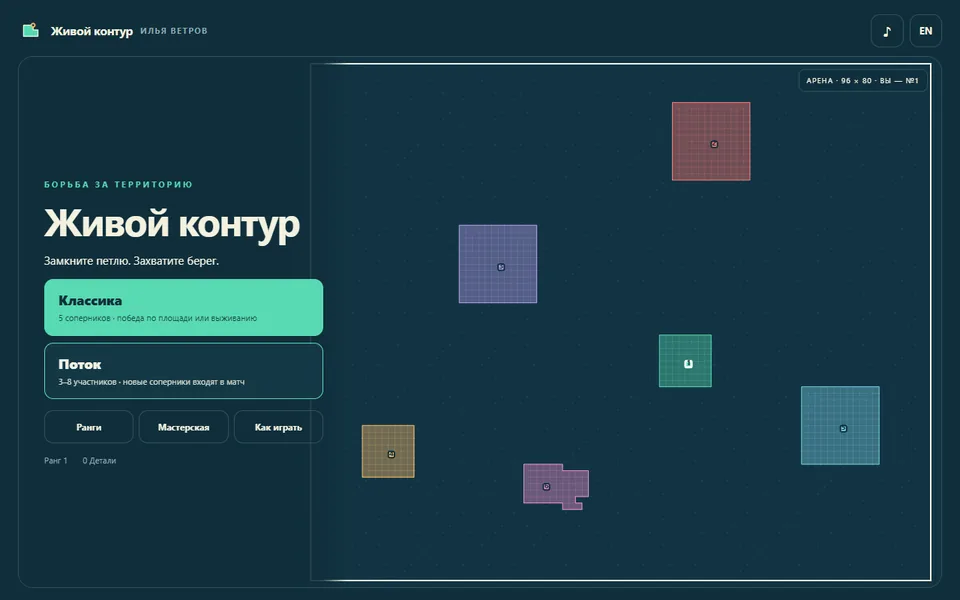Click the Живой контур logo icon
The height and width of the screenshot is (600, 960).
point(31,30)
